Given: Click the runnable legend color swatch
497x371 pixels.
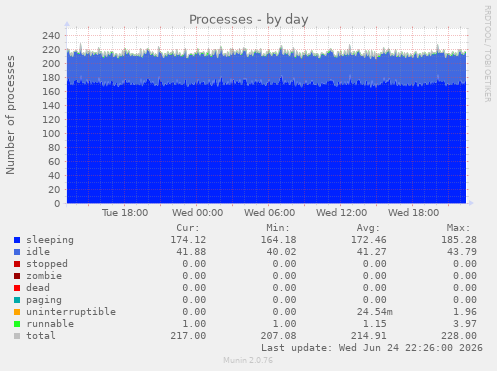Looking at the screenshot, I should 17,324.
